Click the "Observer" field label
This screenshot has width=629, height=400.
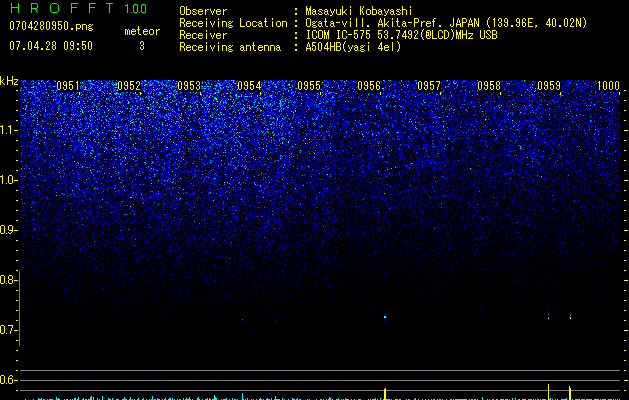203,12
